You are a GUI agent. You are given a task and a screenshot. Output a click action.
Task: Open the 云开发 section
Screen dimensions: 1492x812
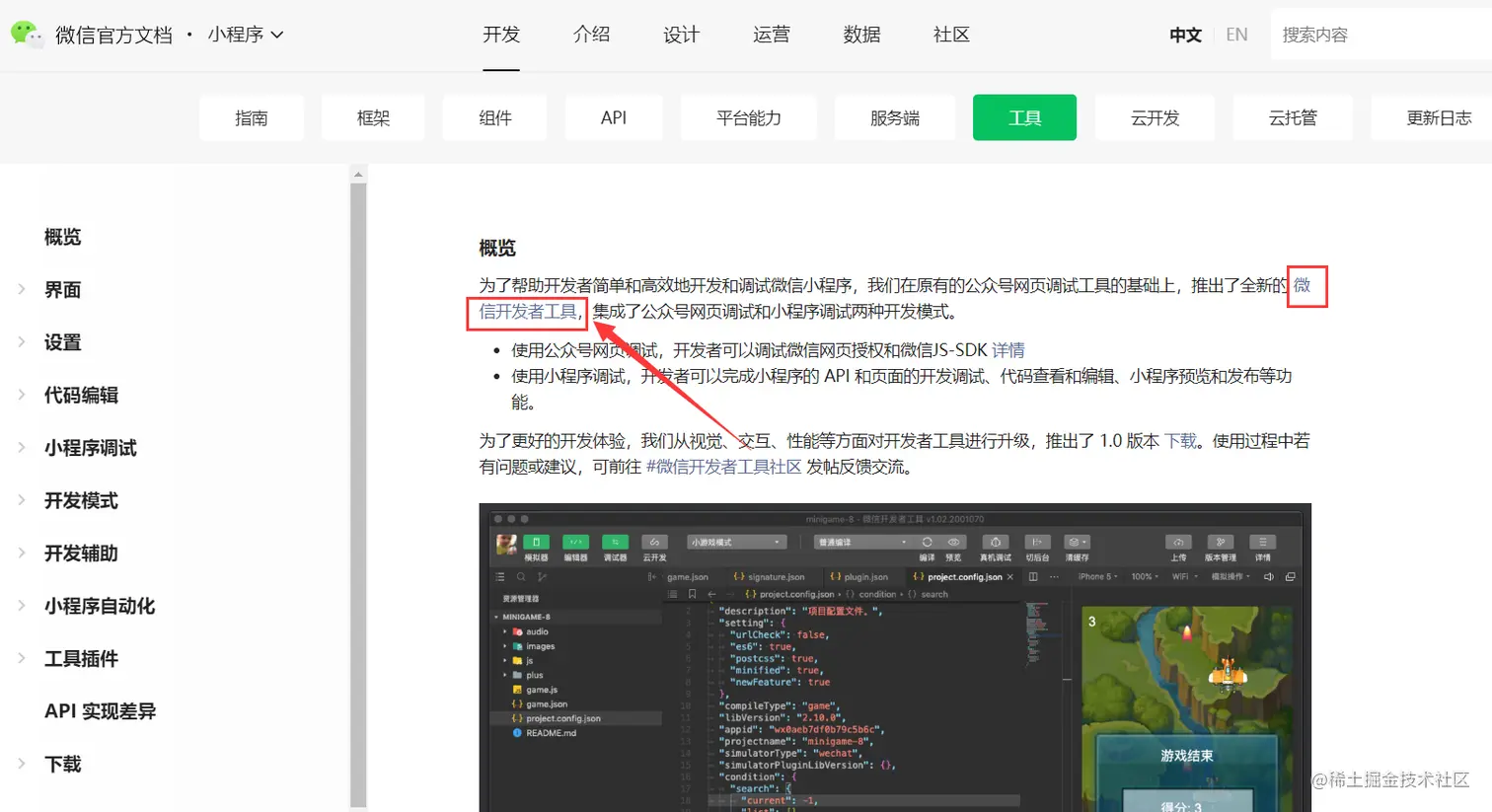click(x=1156, y=117)
